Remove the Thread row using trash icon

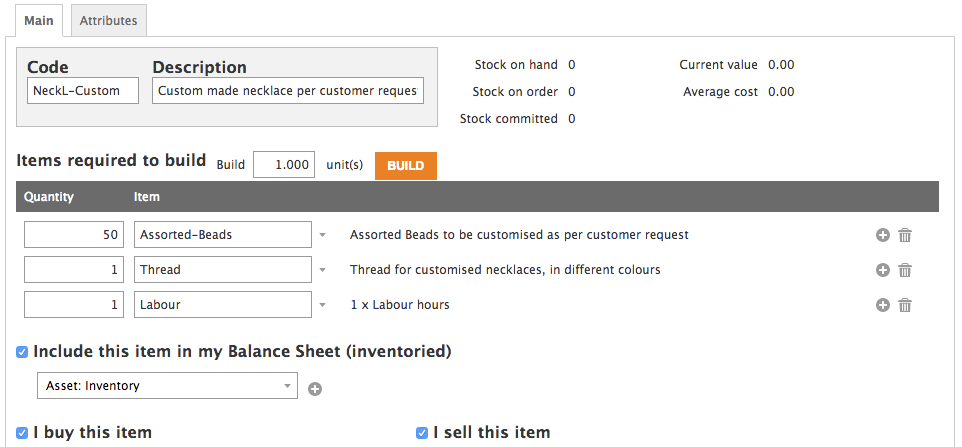click(905, 270)
